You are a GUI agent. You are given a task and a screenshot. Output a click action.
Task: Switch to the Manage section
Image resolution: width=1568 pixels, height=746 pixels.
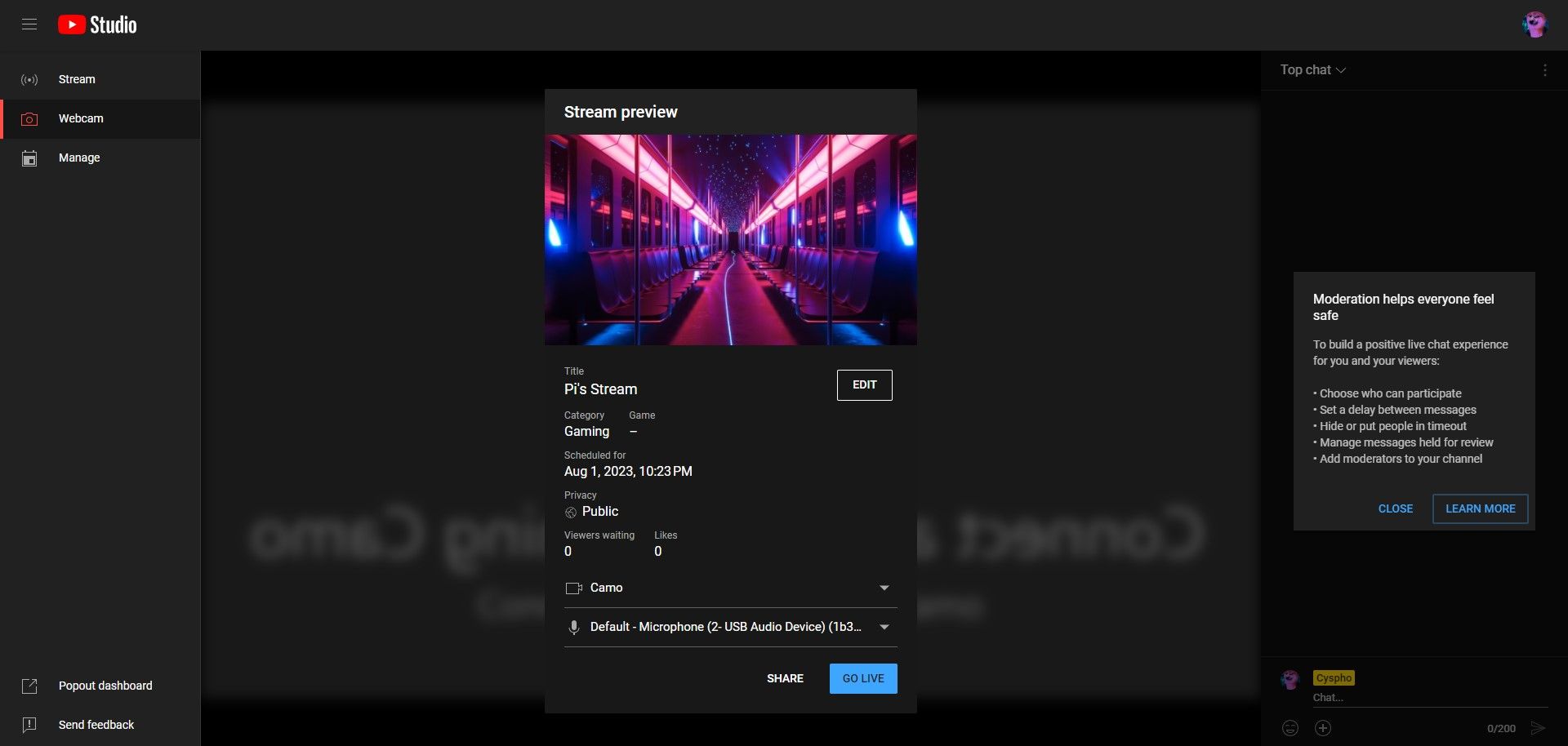tap(79, 158)
